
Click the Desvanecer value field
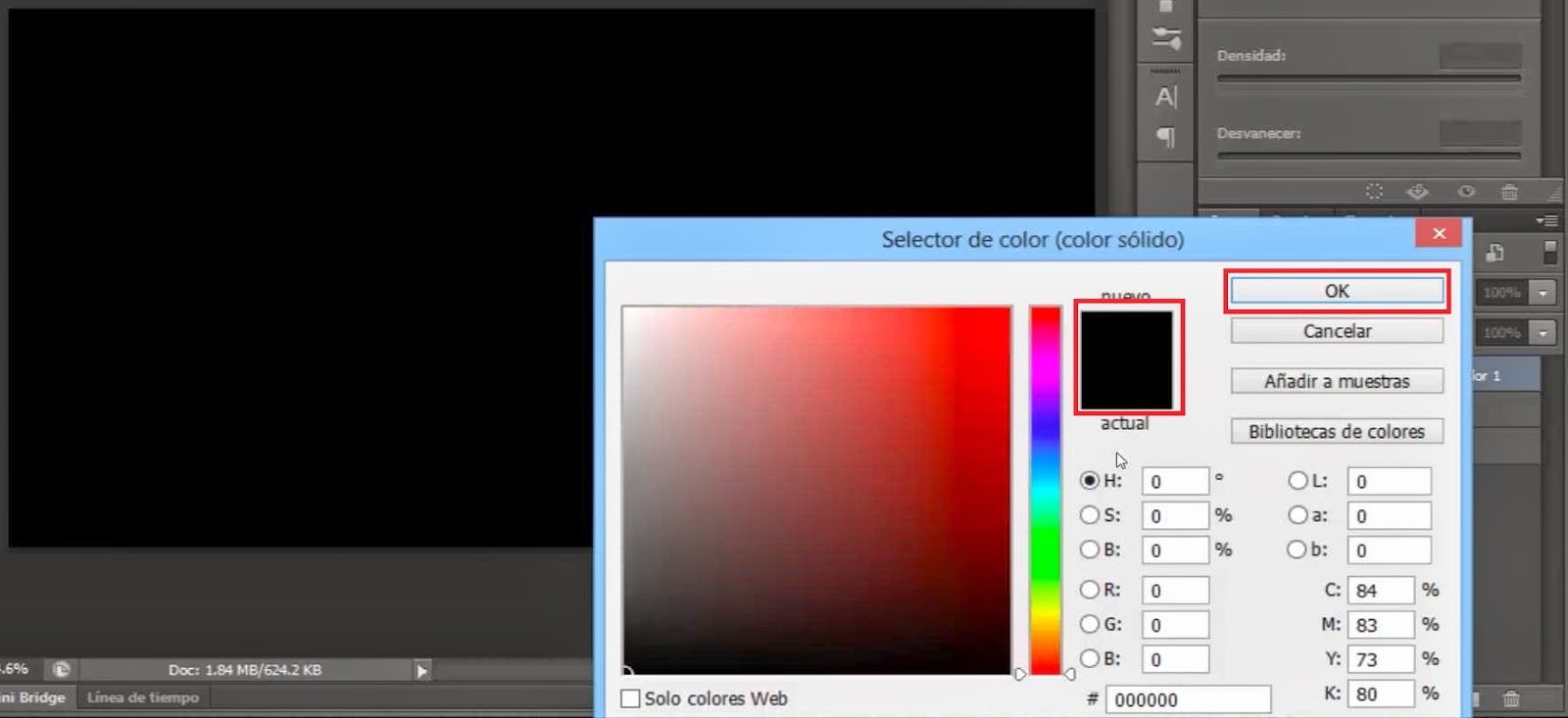(1480, 132)
